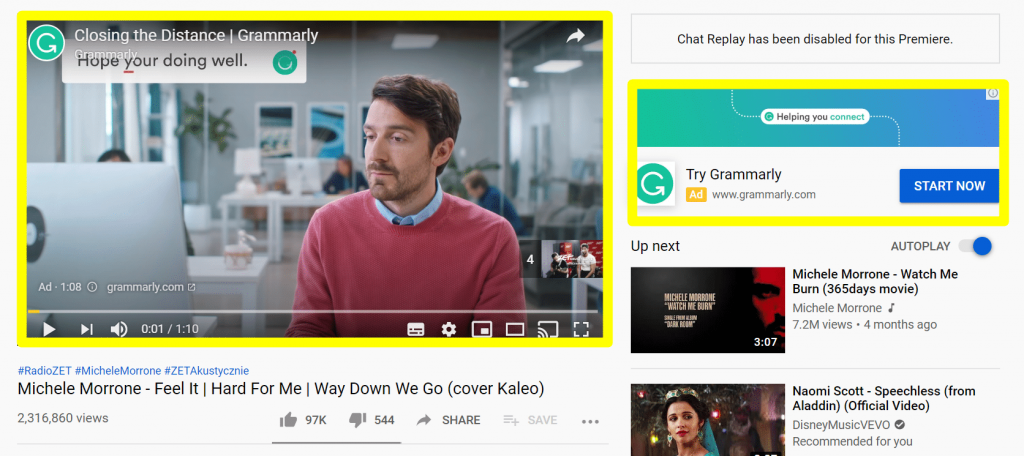Click the SHARE button below video
The height and width of the screenshot is (456, 1024).
449,420
